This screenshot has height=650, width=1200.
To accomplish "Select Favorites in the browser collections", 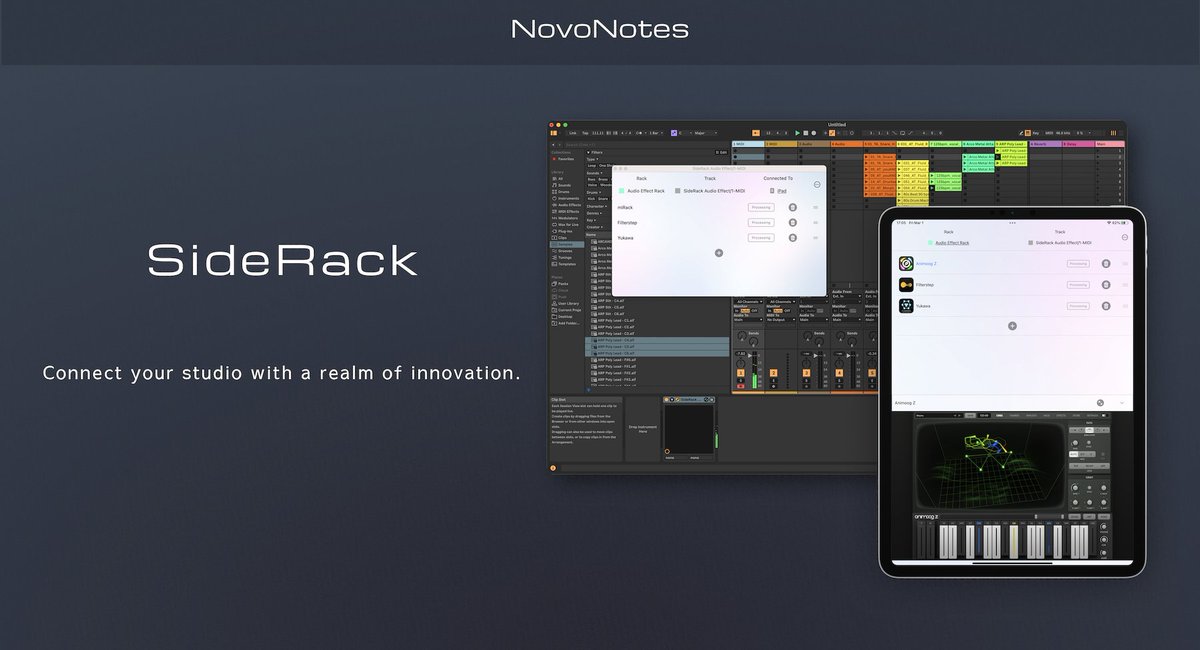I will (x=564, y=159).
